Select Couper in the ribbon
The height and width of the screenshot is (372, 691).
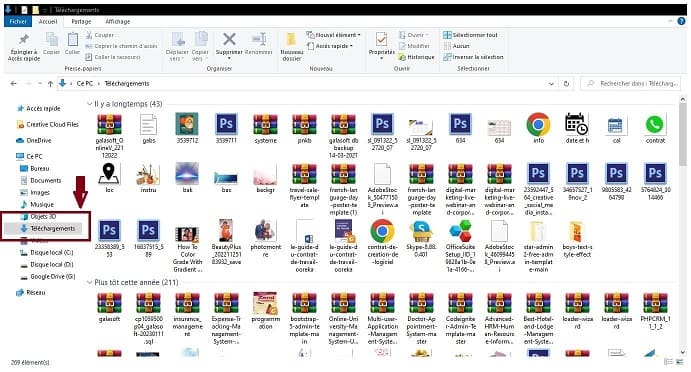(100, 35)
